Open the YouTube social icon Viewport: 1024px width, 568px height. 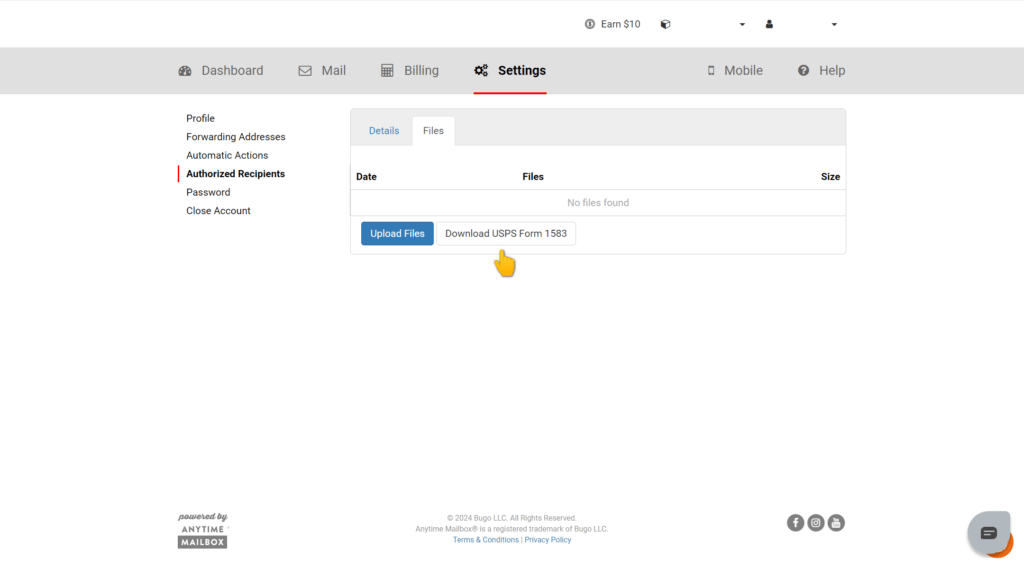[836, 523]
